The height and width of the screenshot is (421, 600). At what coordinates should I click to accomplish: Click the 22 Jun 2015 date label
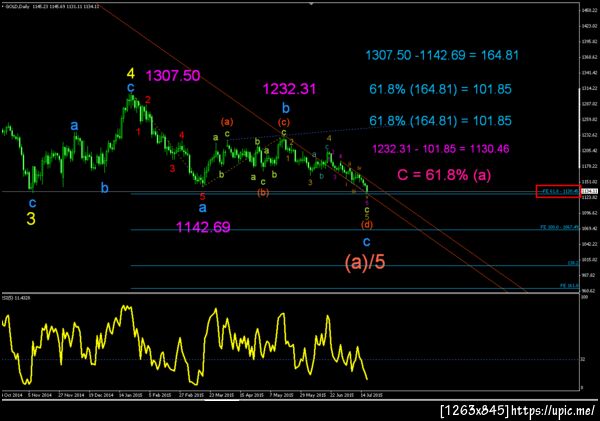point(342,395)
